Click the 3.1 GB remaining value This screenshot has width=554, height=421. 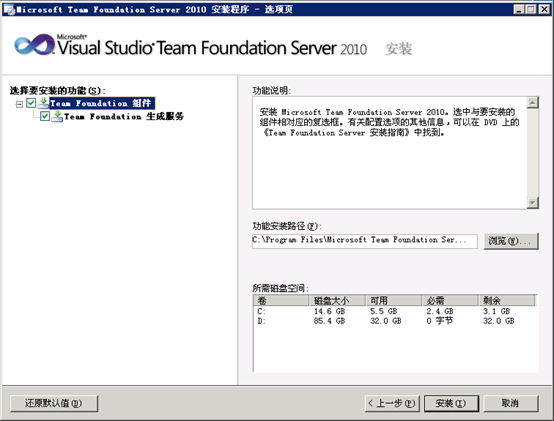(x=496, y=312)
